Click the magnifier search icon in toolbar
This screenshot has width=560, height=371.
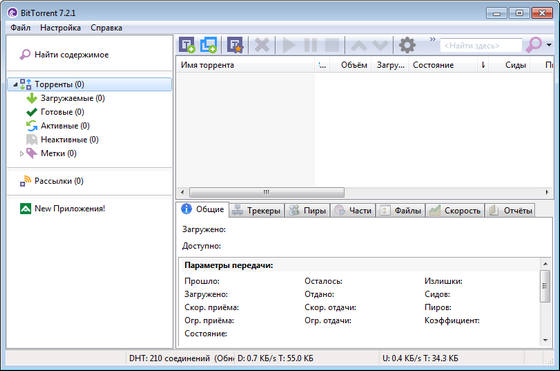[534, 45]
